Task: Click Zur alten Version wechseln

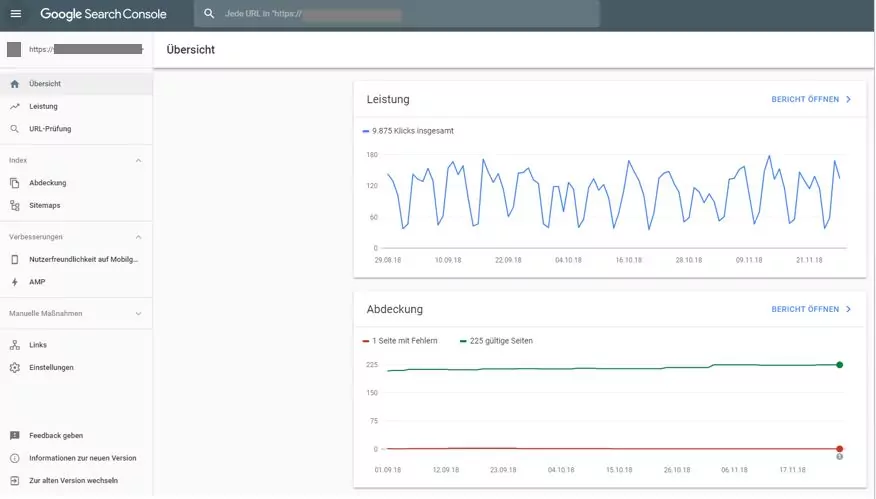Action: [x=73, y=481]
